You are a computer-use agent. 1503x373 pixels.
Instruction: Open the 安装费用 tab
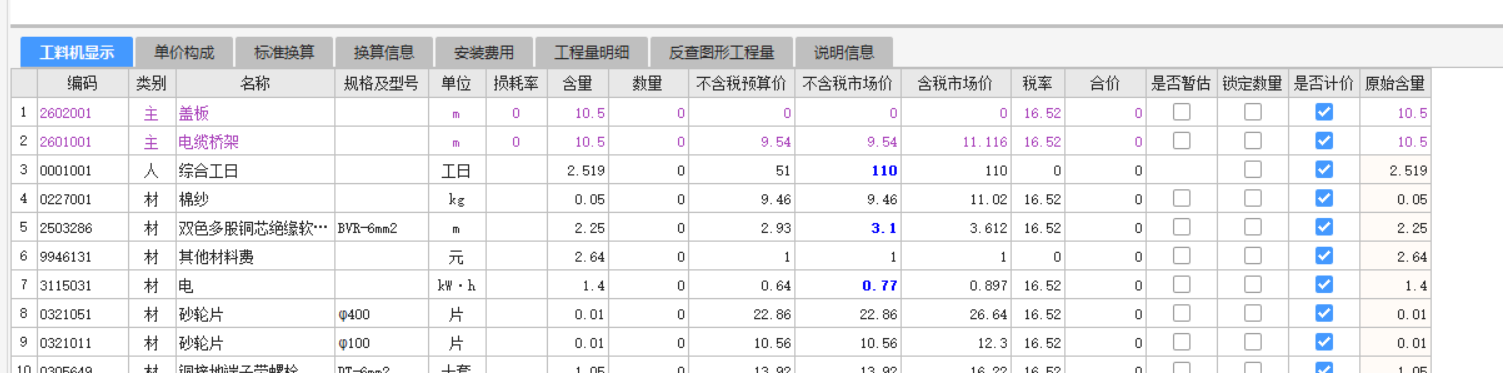(484, 52)
